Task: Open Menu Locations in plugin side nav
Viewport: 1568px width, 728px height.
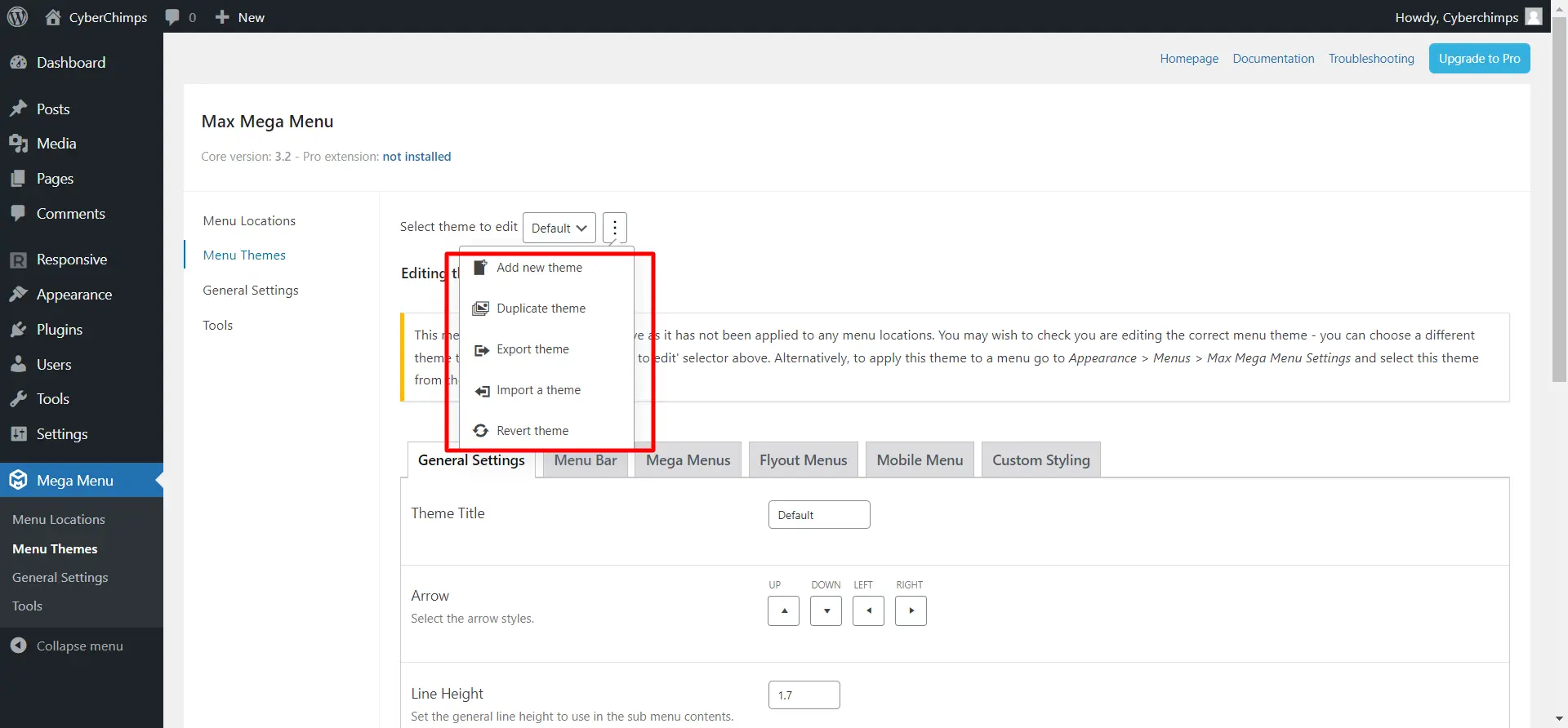Action: pyautogui.click(x=249, y=221)
